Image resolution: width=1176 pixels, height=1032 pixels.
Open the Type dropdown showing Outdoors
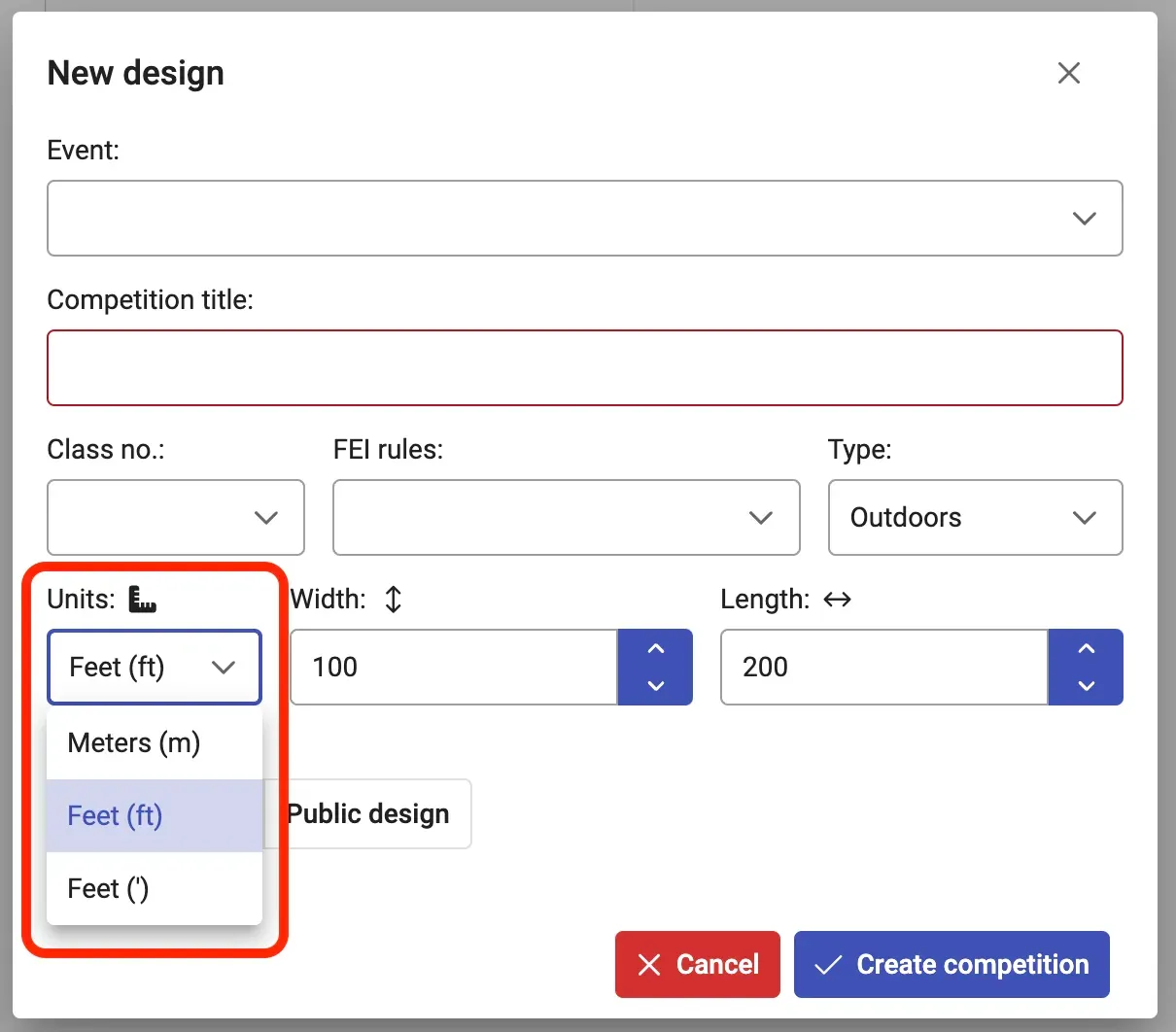(975, 518)
